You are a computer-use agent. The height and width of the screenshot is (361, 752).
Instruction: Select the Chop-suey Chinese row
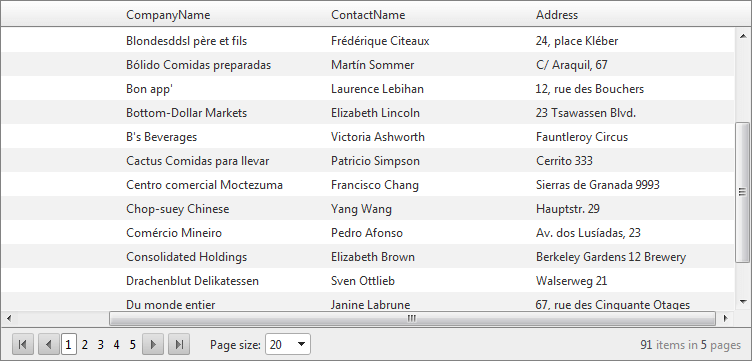click(368, 209)
